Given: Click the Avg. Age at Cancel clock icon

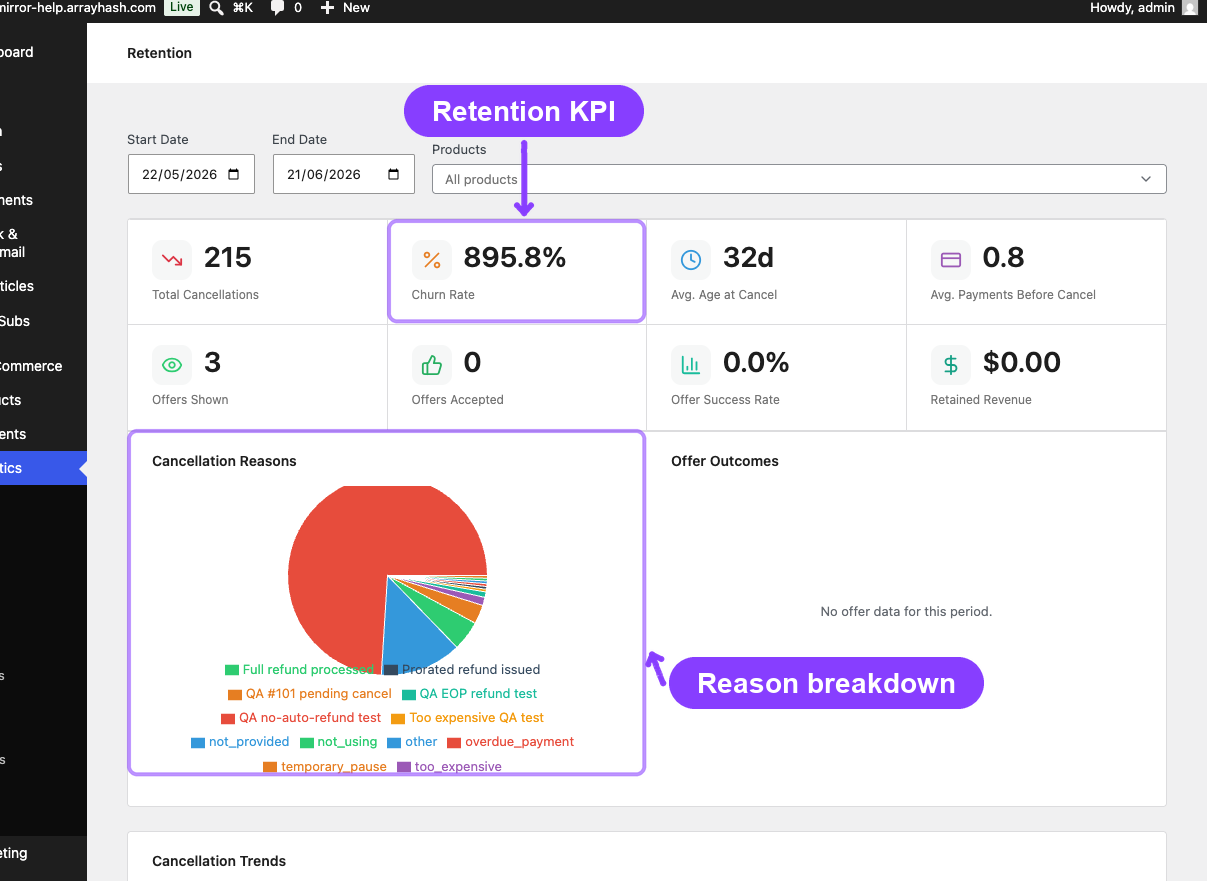Looking at the screenshot, I should coord(691,260).
